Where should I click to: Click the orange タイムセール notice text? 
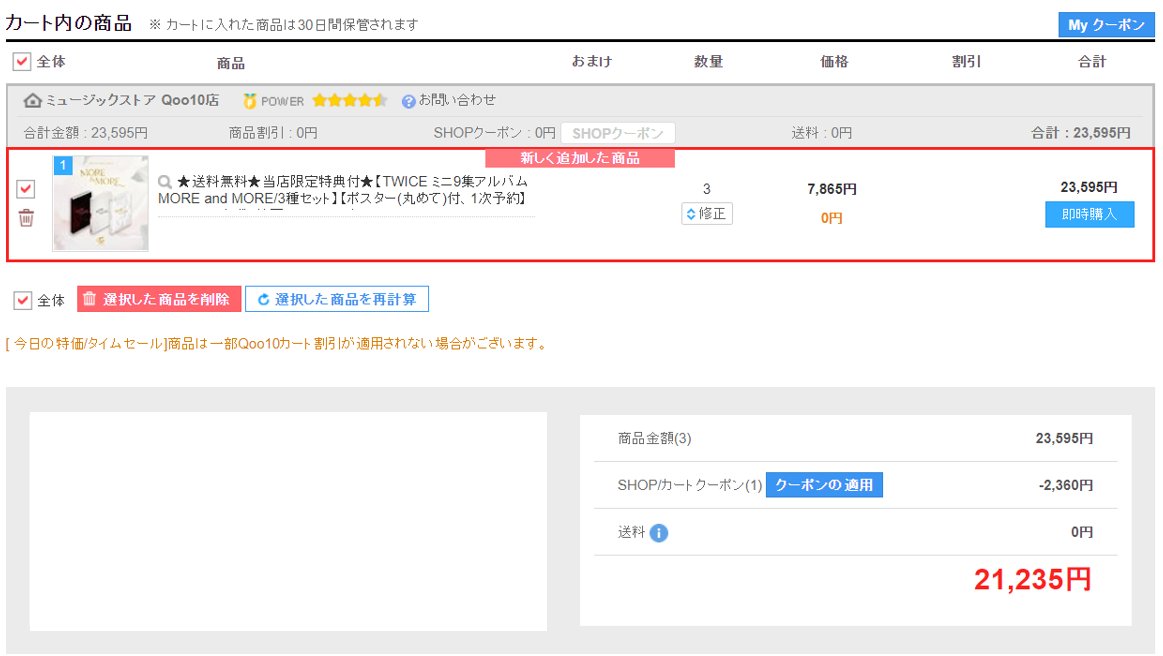pos(277,344)
